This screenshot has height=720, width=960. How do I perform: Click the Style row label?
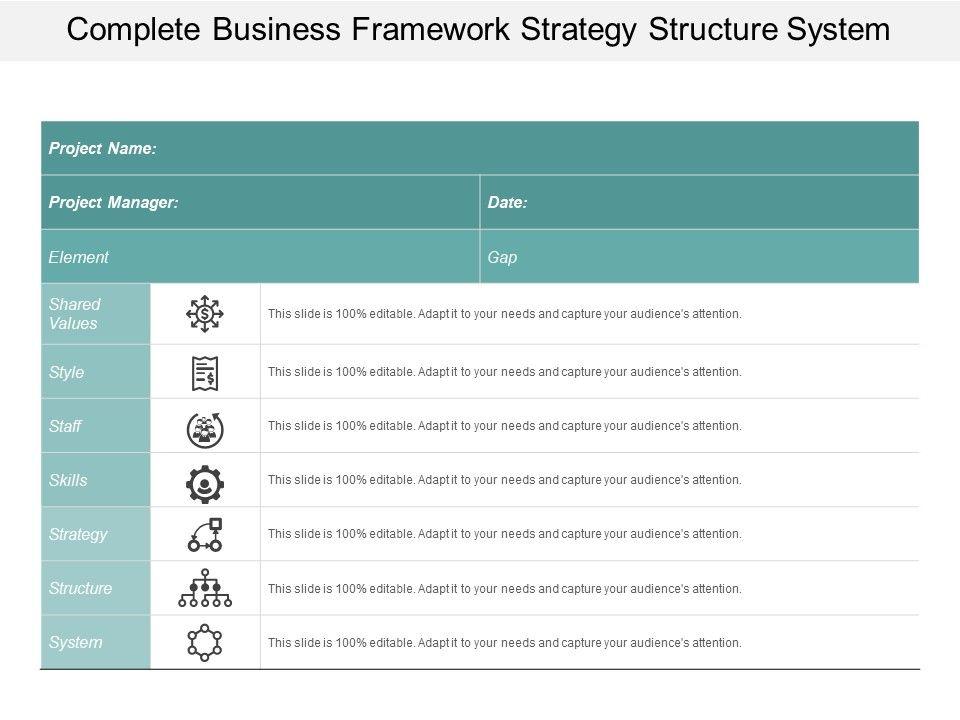(95, 372)
